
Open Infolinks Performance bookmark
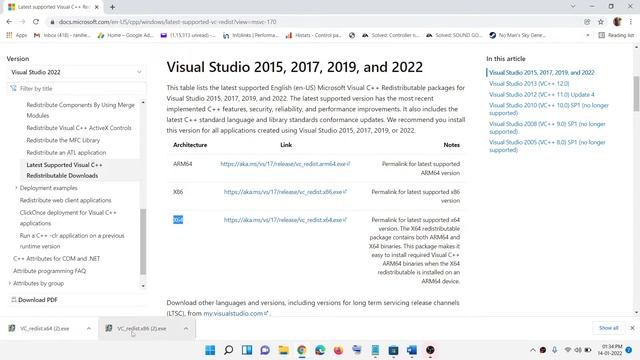pyautogui.click(x=251, y=35)
